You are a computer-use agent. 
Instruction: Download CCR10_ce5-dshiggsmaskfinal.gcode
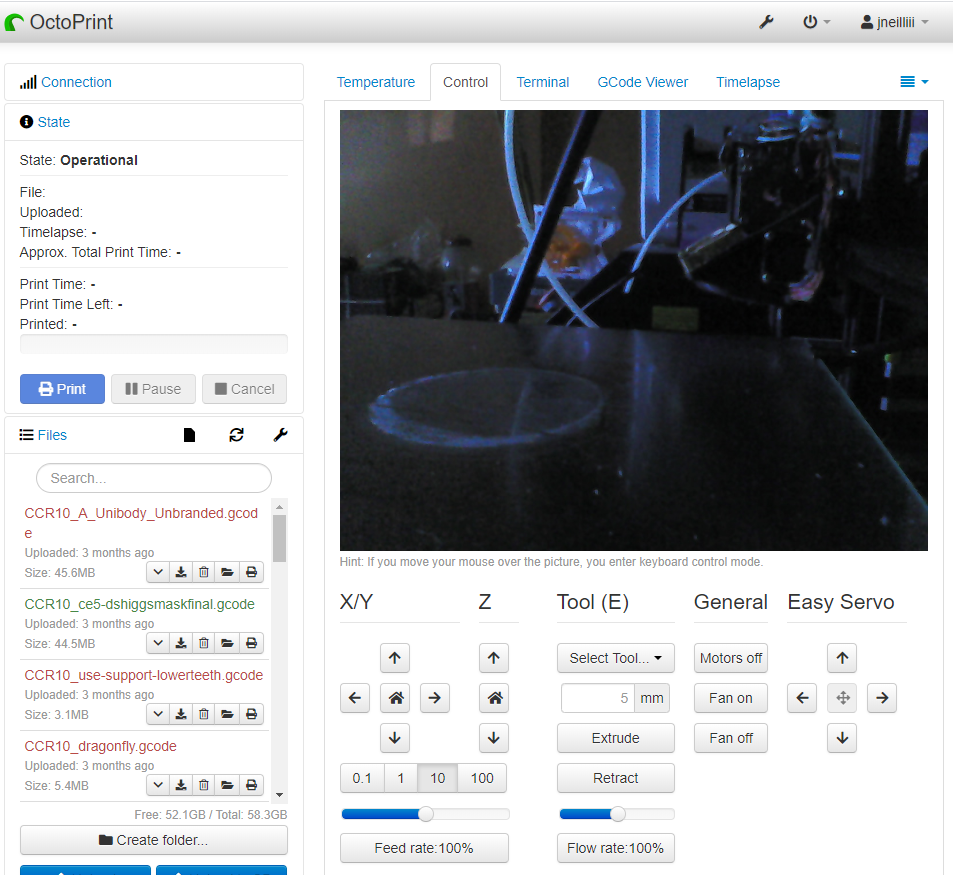[181, 643]
